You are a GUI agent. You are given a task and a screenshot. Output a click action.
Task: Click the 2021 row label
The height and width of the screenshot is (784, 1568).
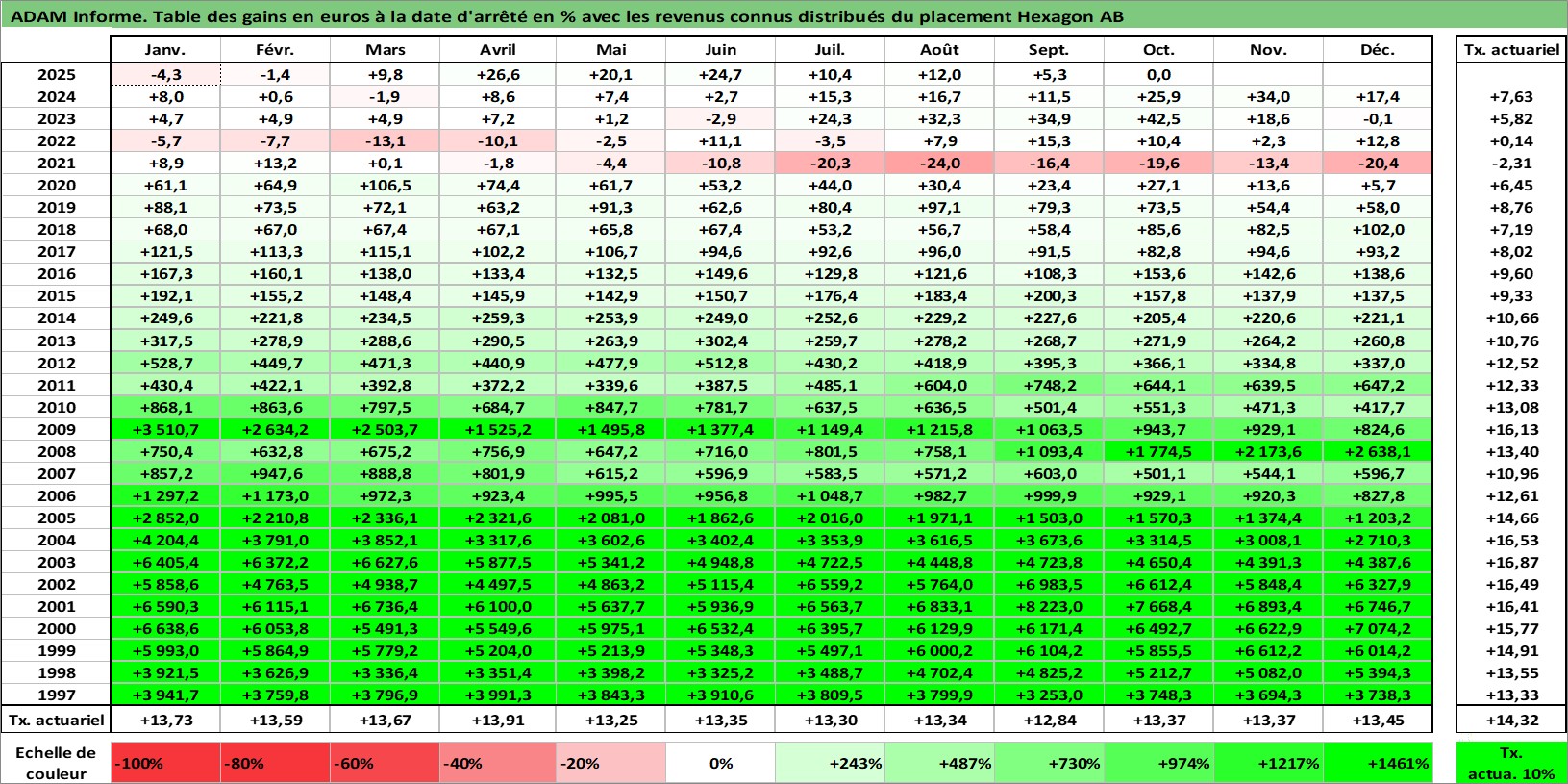point(56,164)
